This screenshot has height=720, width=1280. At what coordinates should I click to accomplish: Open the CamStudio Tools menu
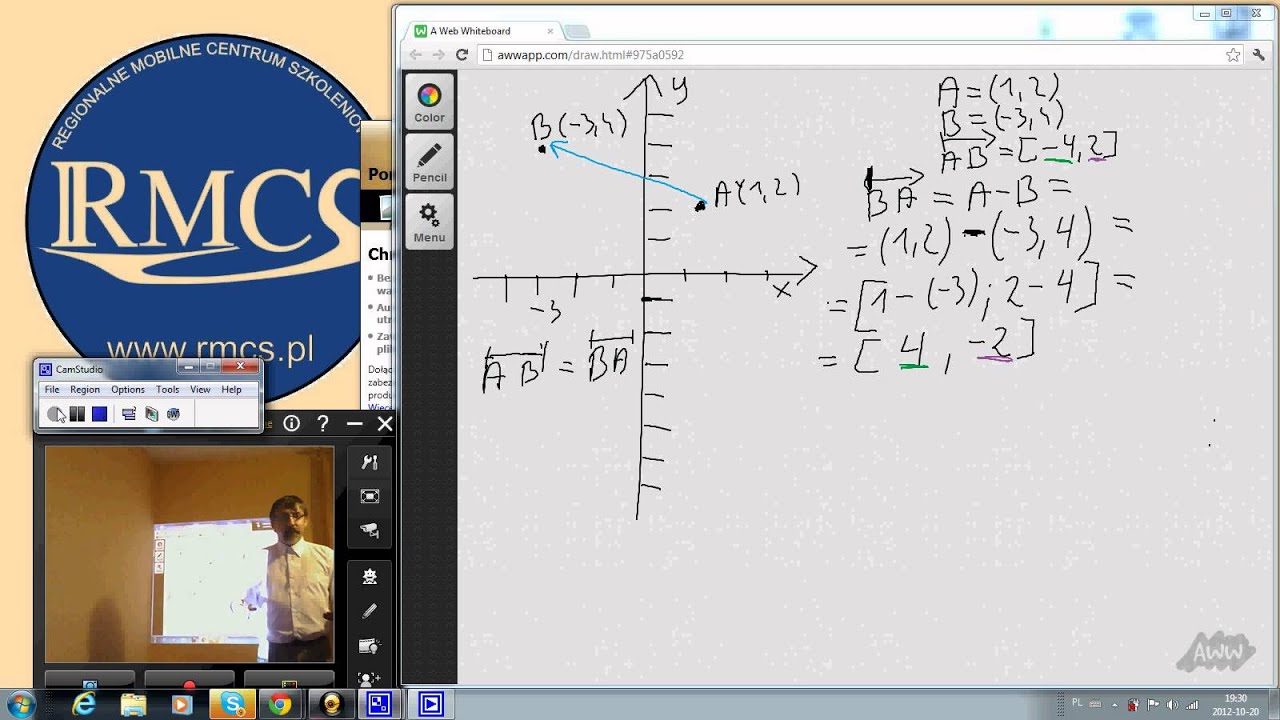[x=168, y=389]
